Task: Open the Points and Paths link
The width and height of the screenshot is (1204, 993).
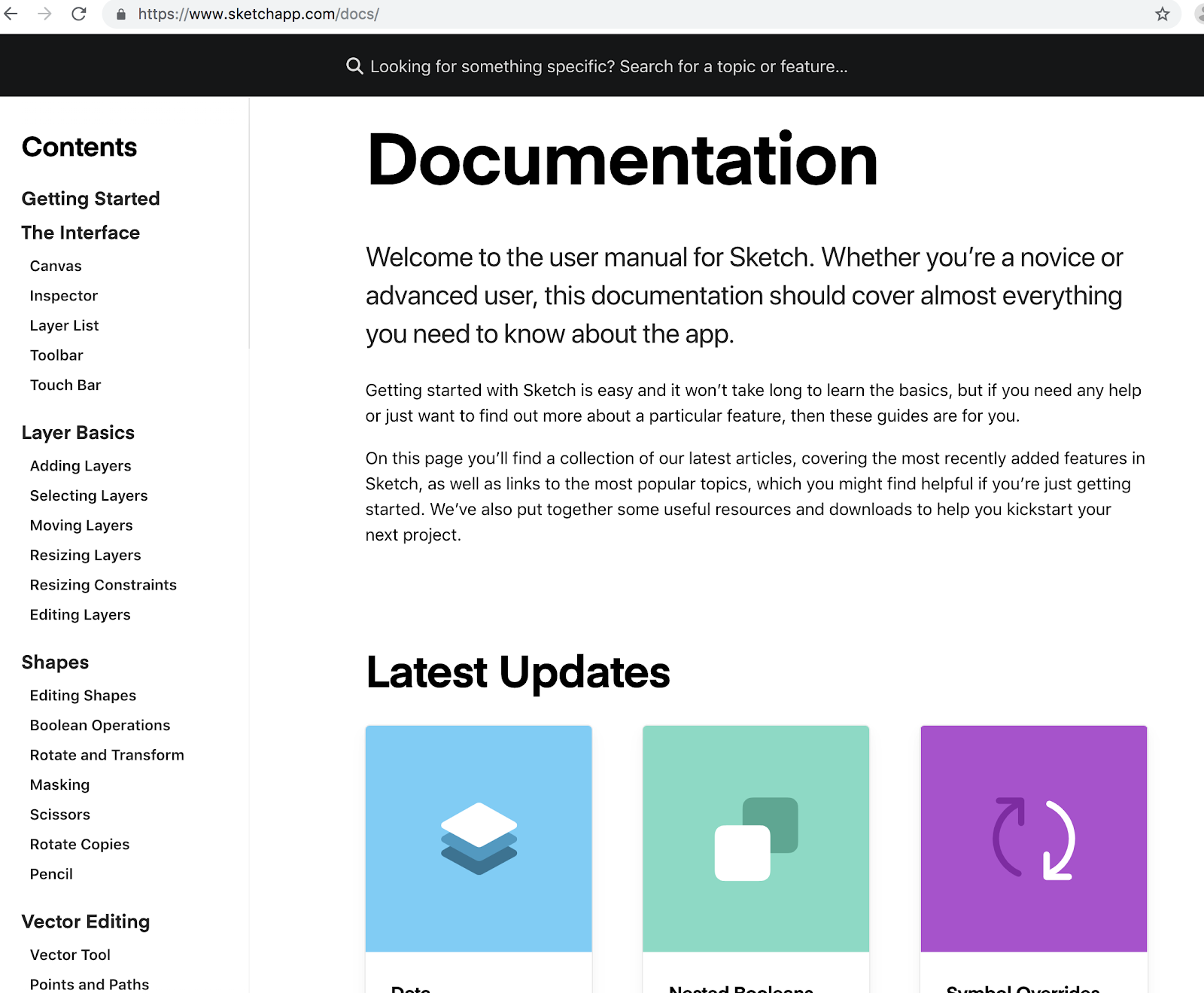Action: point(90,985)
